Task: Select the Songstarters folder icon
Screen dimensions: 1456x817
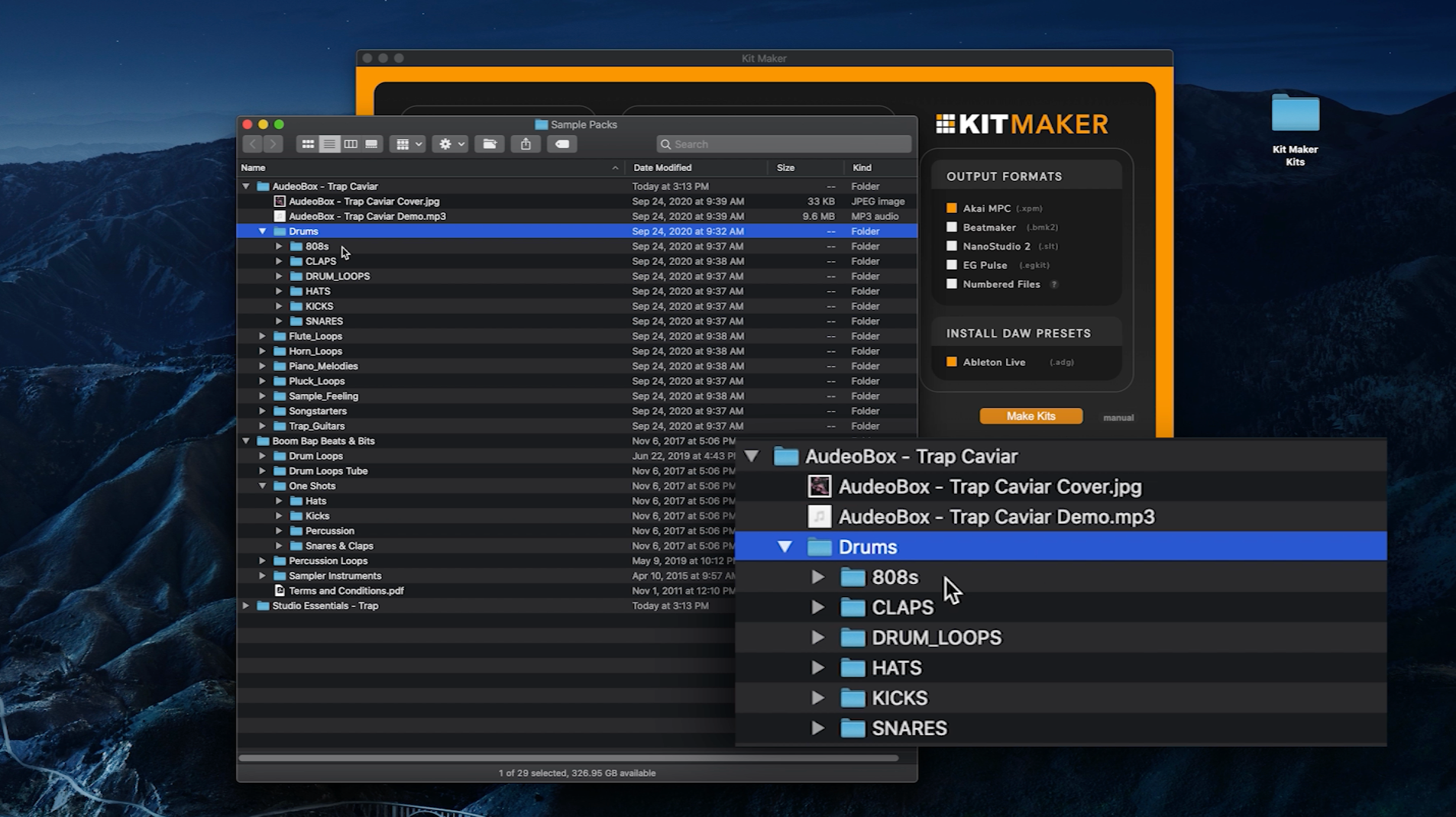Action: coord(280,411)
